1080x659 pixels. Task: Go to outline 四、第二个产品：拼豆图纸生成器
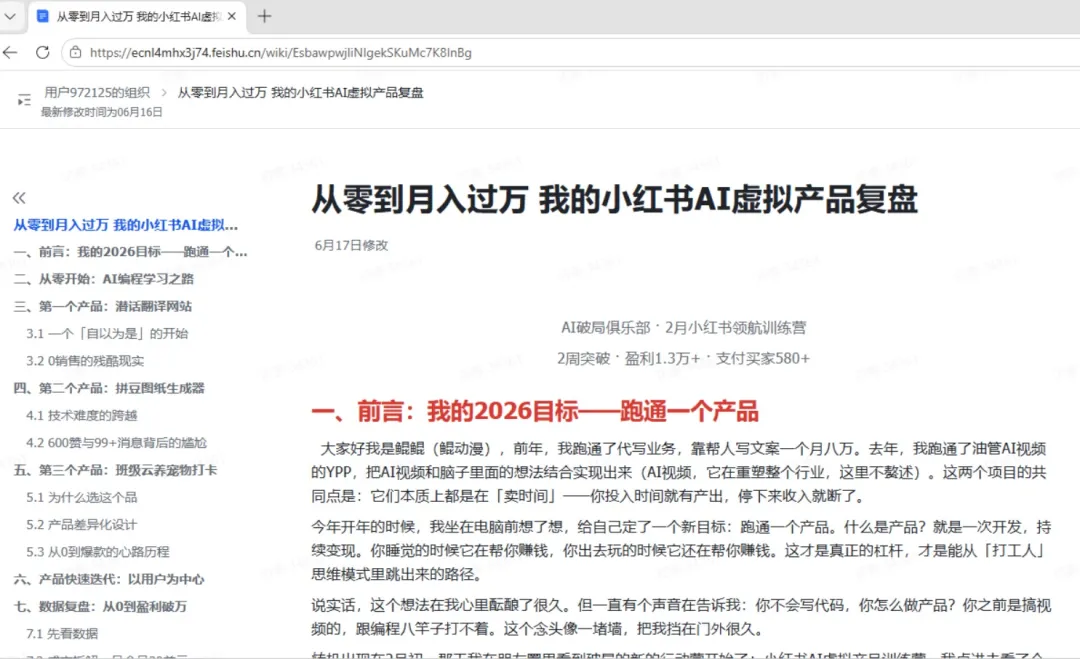click(109, 388)
